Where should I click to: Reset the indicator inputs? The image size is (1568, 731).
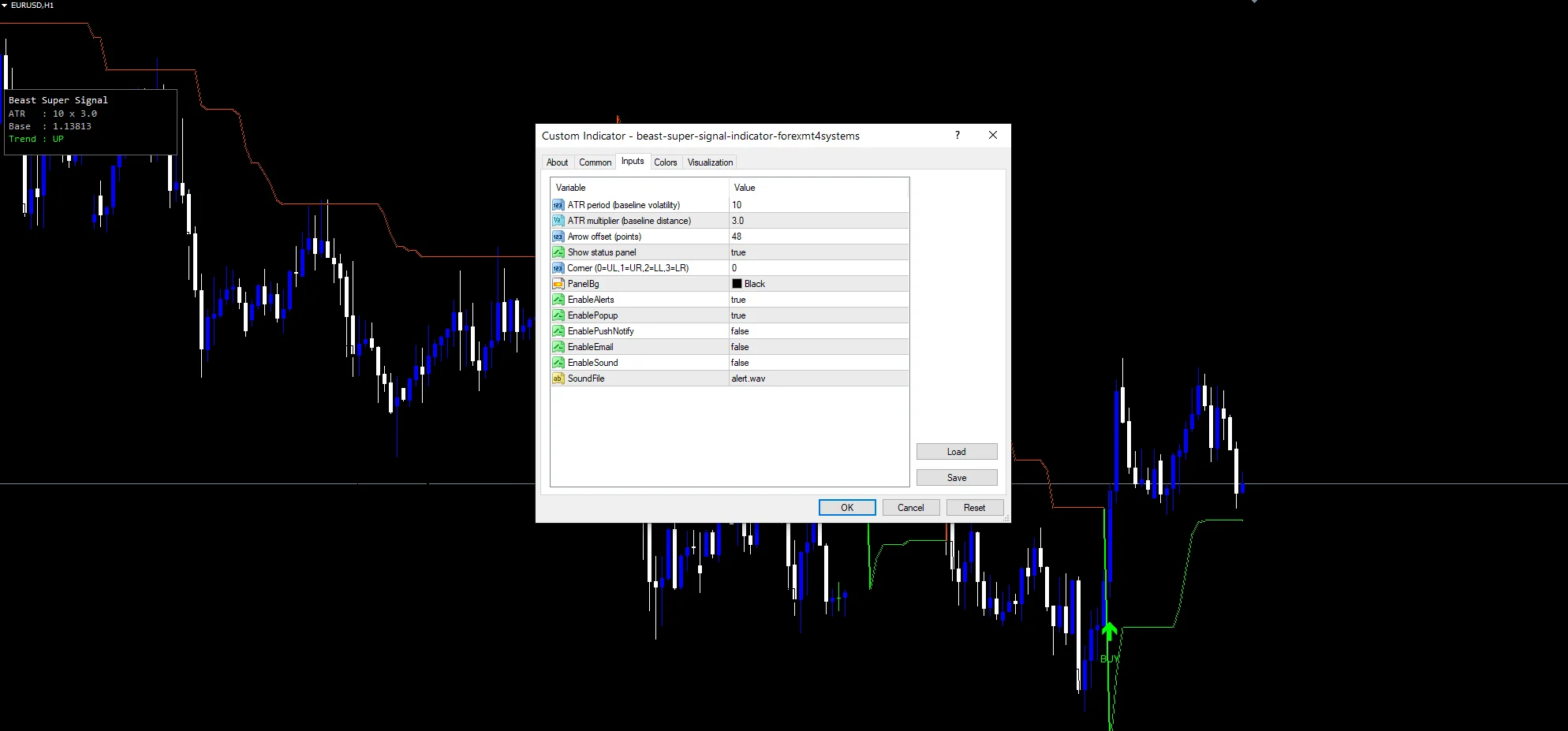[x=975, y=508]
